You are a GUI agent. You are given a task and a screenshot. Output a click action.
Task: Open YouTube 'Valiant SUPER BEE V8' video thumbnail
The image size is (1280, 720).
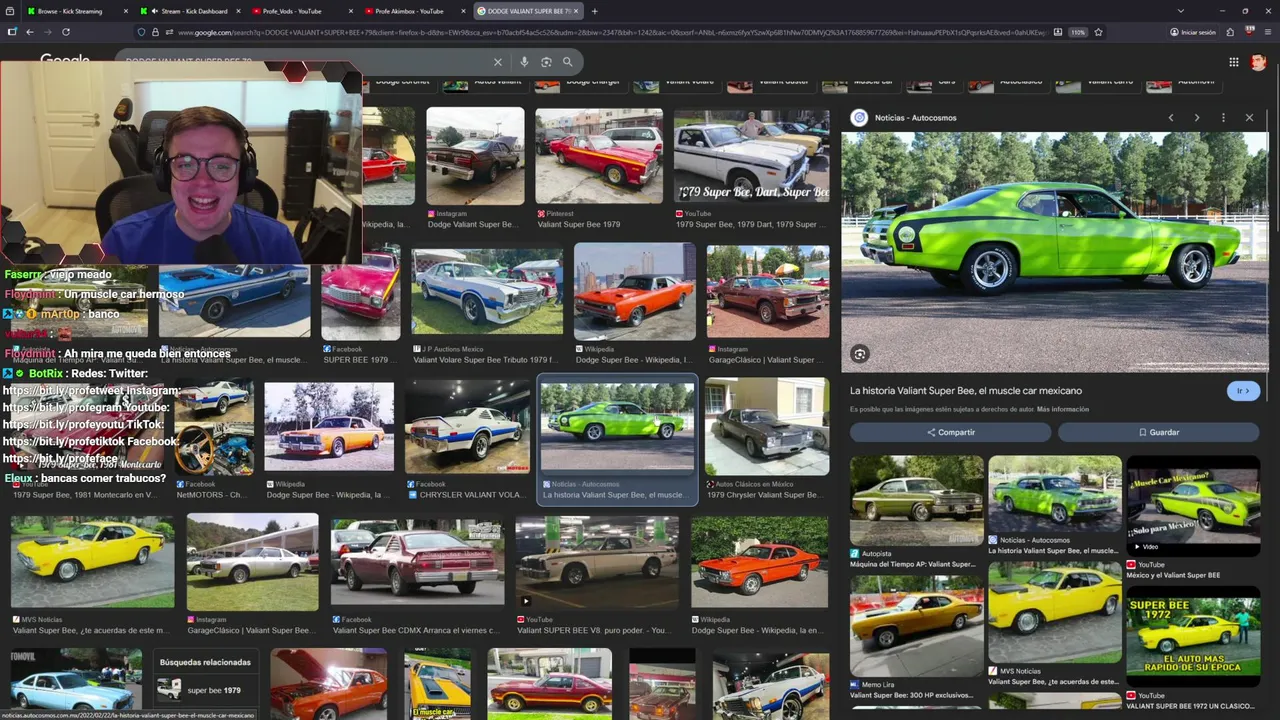597,562
